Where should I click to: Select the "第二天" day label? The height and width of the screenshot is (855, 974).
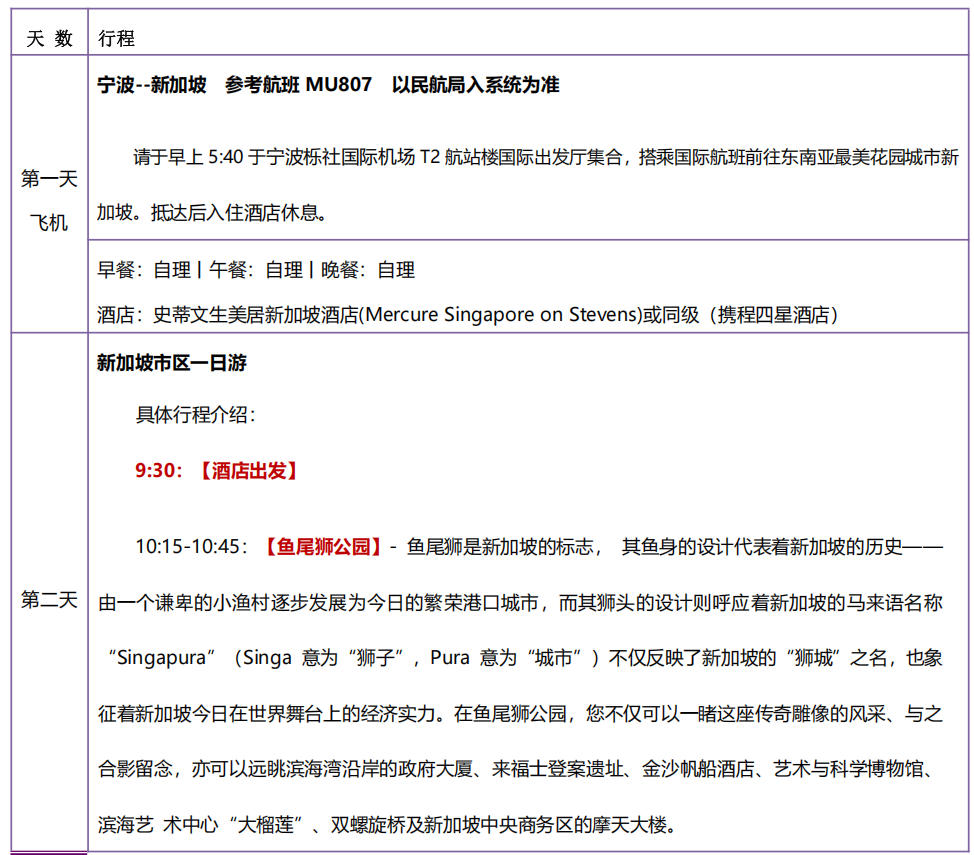(x=49, y=600)
